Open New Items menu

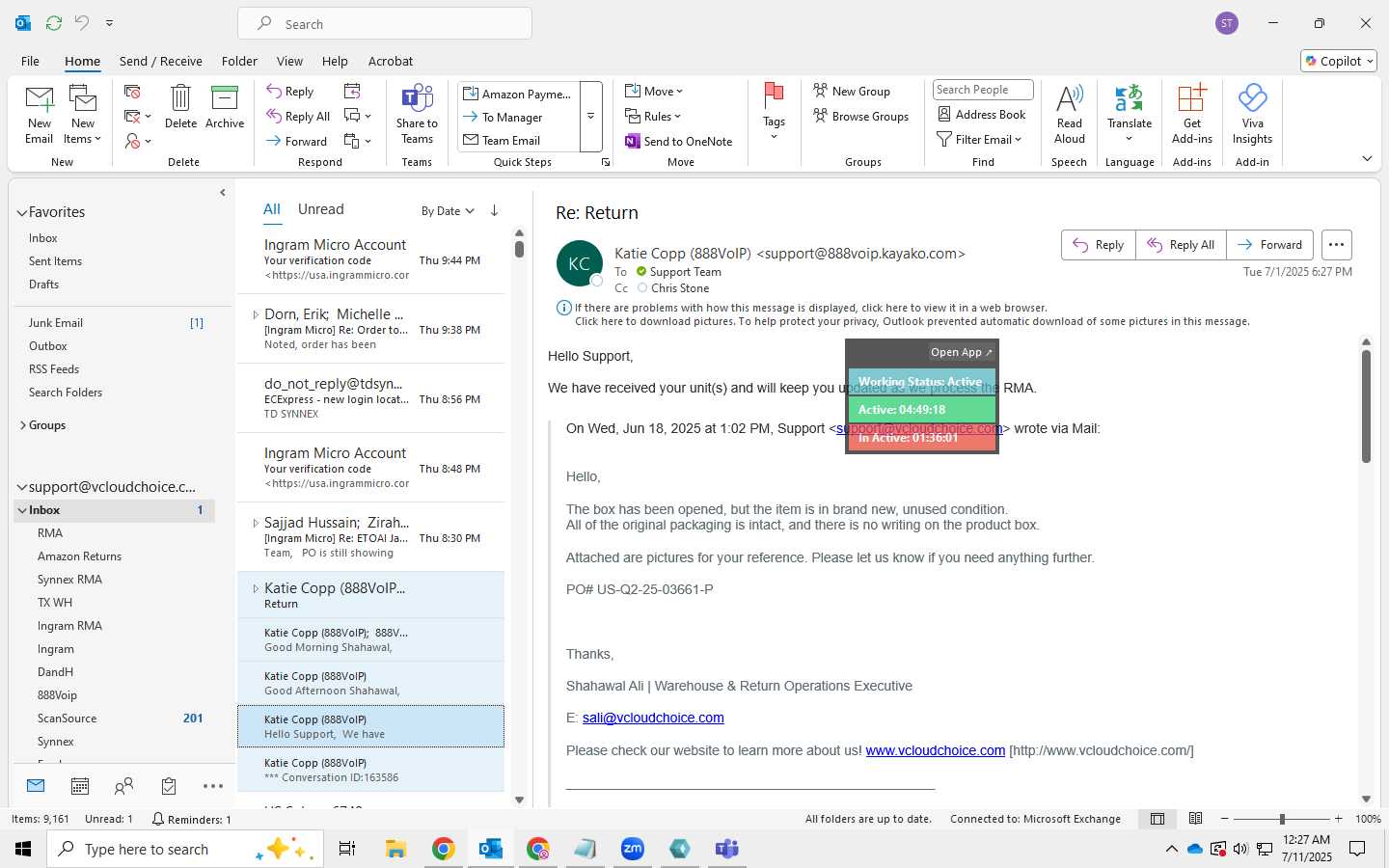83,115
